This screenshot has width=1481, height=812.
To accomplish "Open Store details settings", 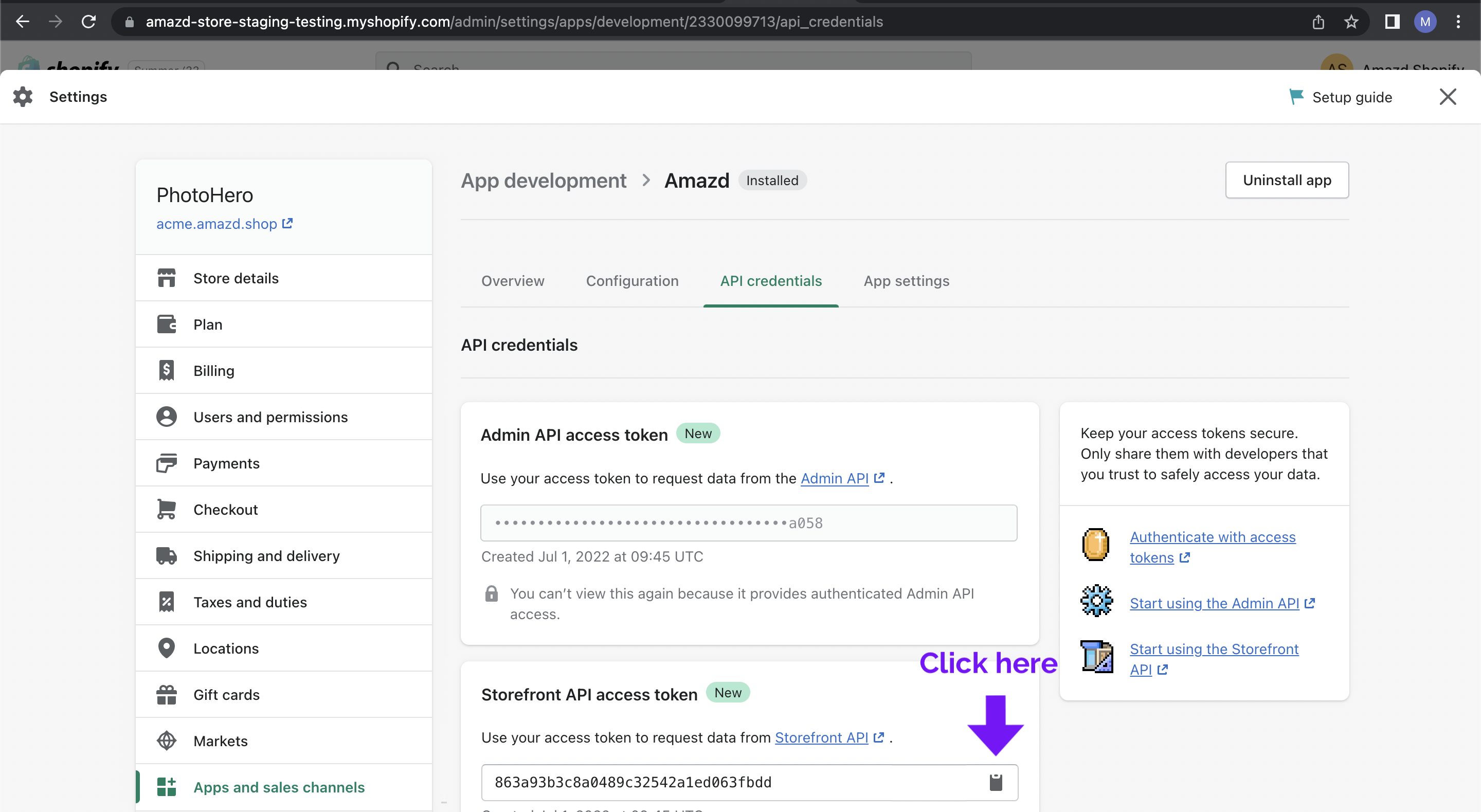I will coord(283,278).
